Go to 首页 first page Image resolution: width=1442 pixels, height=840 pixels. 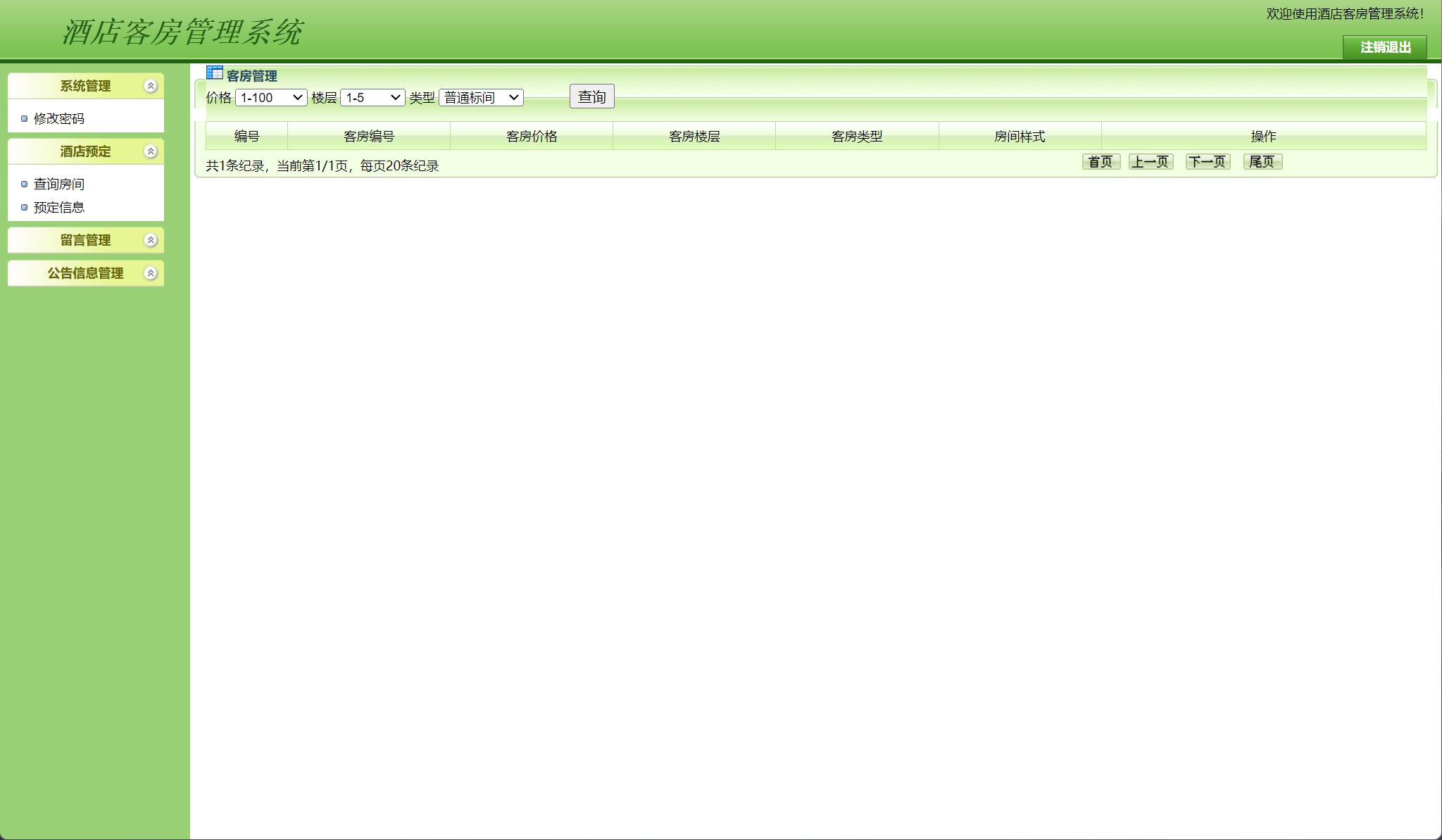(x=1101, y=162)
